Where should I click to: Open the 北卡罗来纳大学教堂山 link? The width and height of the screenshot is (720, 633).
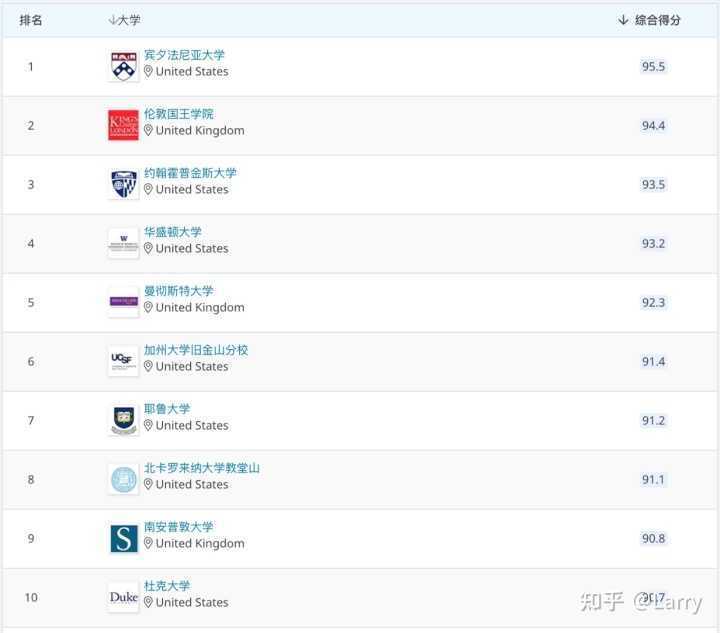[201, 468]
